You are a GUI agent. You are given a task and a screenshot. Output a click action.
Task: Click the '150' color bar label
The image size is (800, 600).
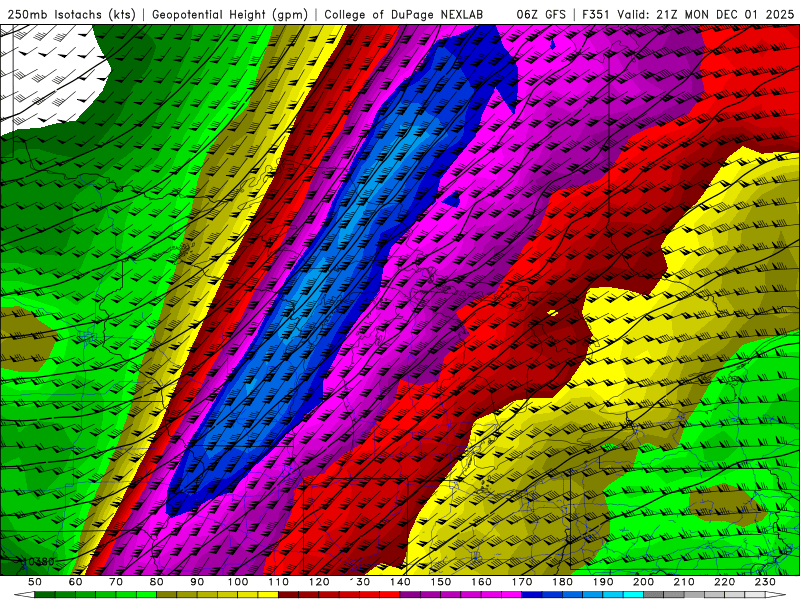[441, 582]
